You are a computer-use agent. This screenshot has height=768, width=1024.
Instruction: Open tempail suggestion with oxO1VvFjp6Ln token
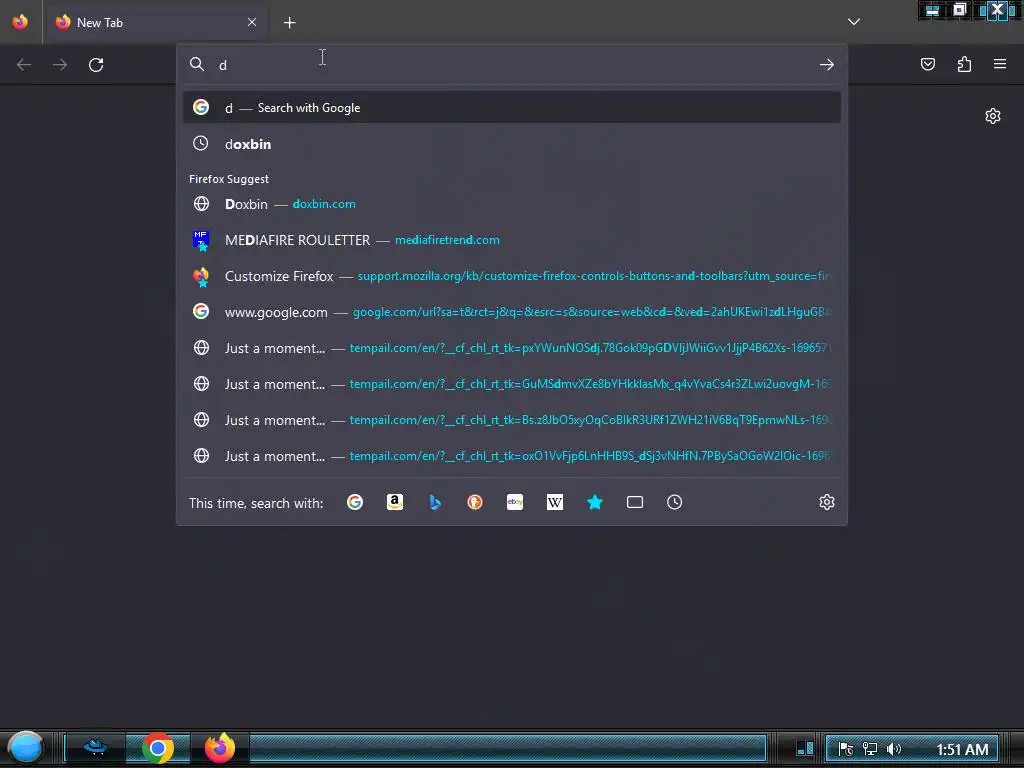512,456
